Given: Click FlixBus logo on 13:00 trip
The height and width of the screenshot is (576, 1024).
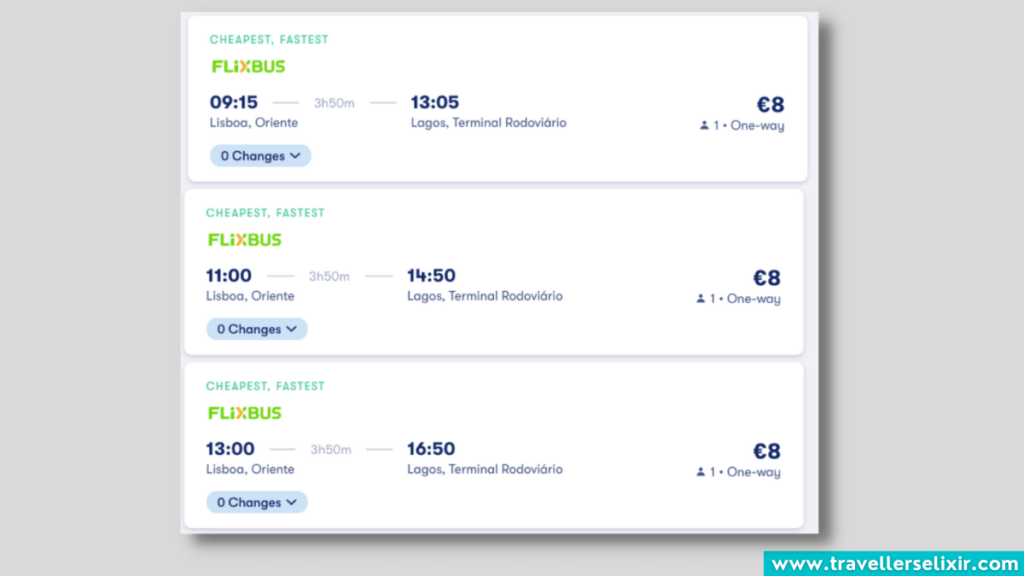Looking at the screenshot, I should point(244,413).
